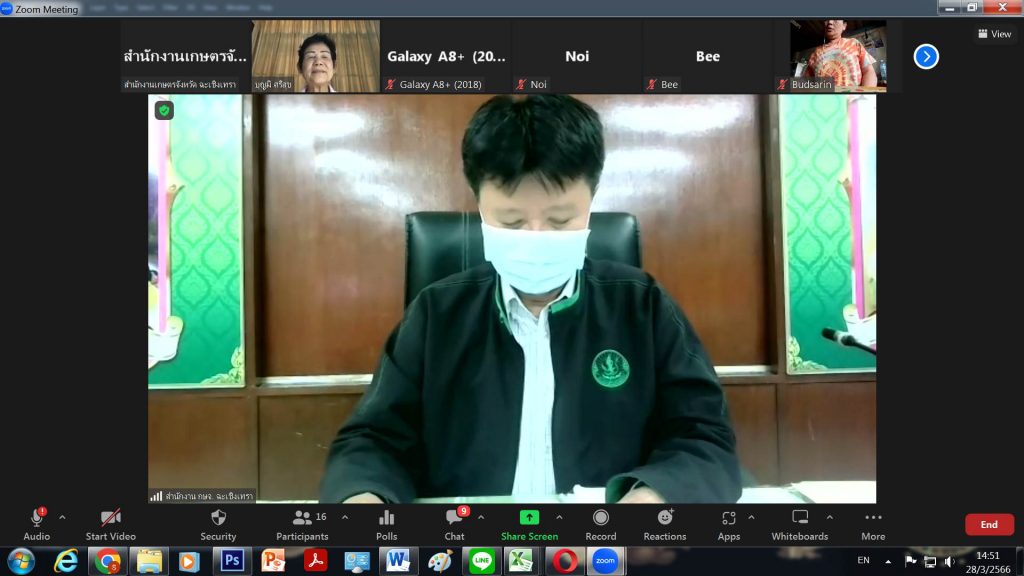Toggle meeting recording with Record

[x=601, y=524]
